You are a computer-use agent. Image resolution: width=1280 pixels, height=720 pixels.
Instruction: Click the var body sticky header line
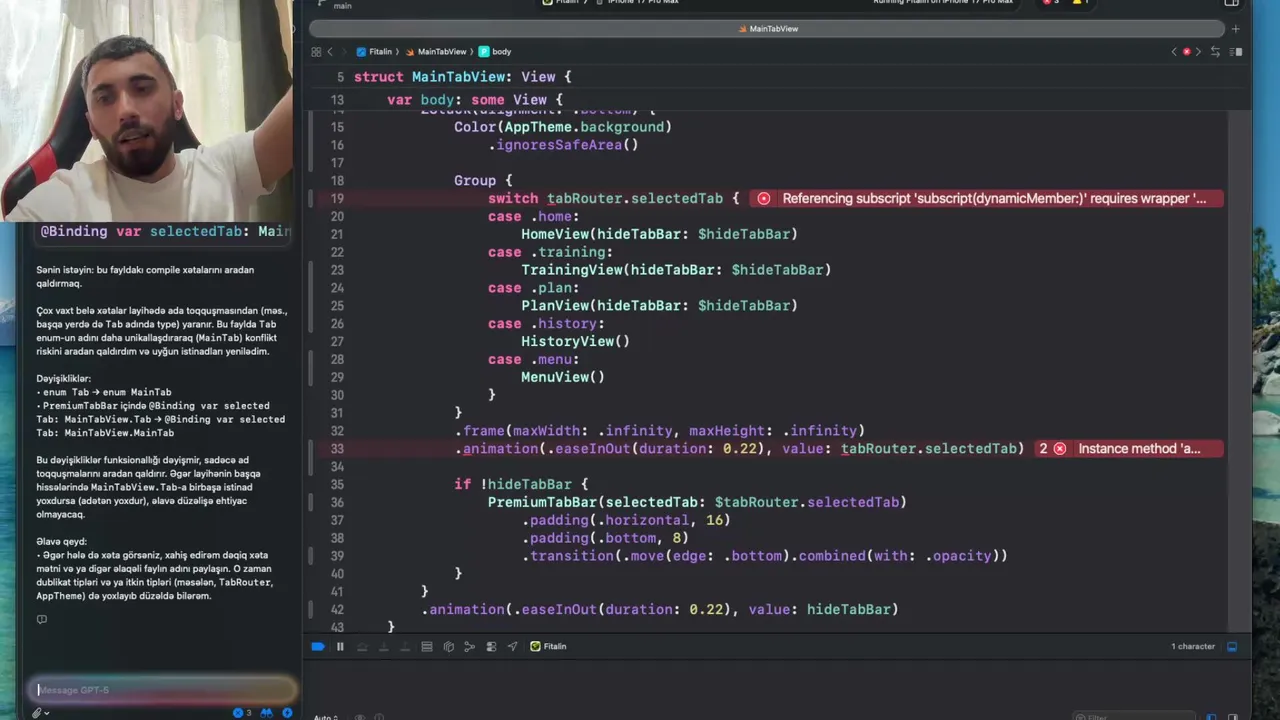(x=475, y=100)
